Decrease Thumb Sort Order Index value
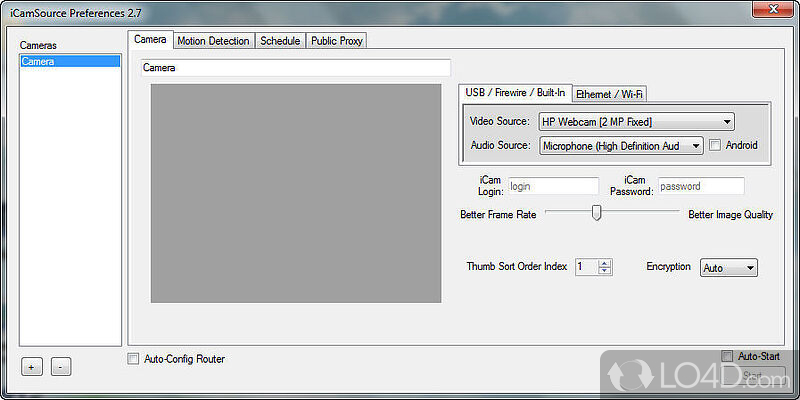The width and height of the screenshot is (800, 400). (x=605, y=270)
